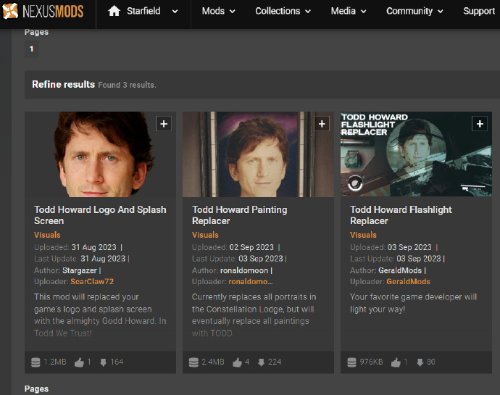Open the Mods dropdown menu
Screen dimensions: 500x395
coord(218,11)
